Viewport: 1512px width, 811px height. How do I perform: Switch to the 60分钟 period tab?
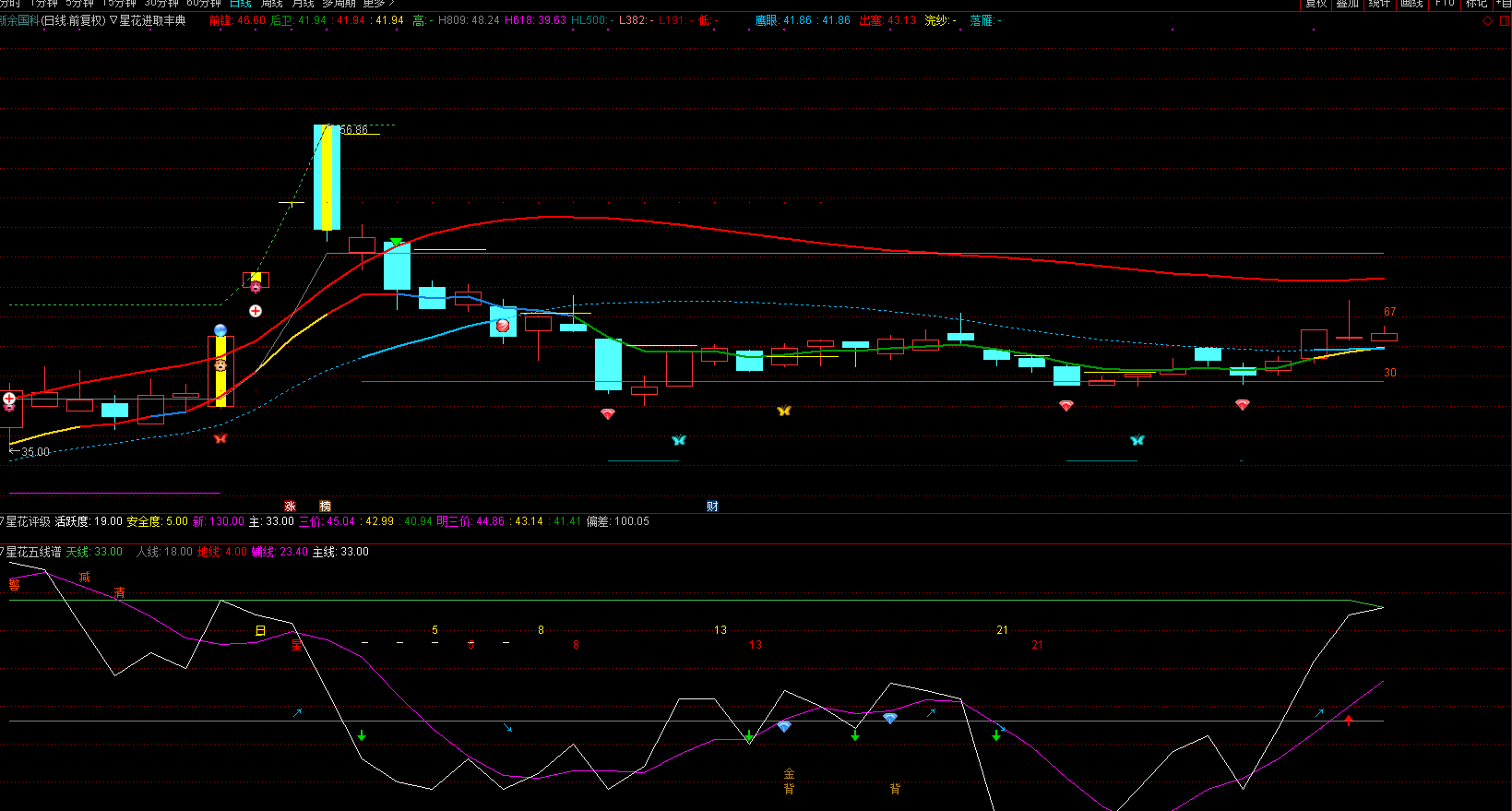(x=204, y=4)
